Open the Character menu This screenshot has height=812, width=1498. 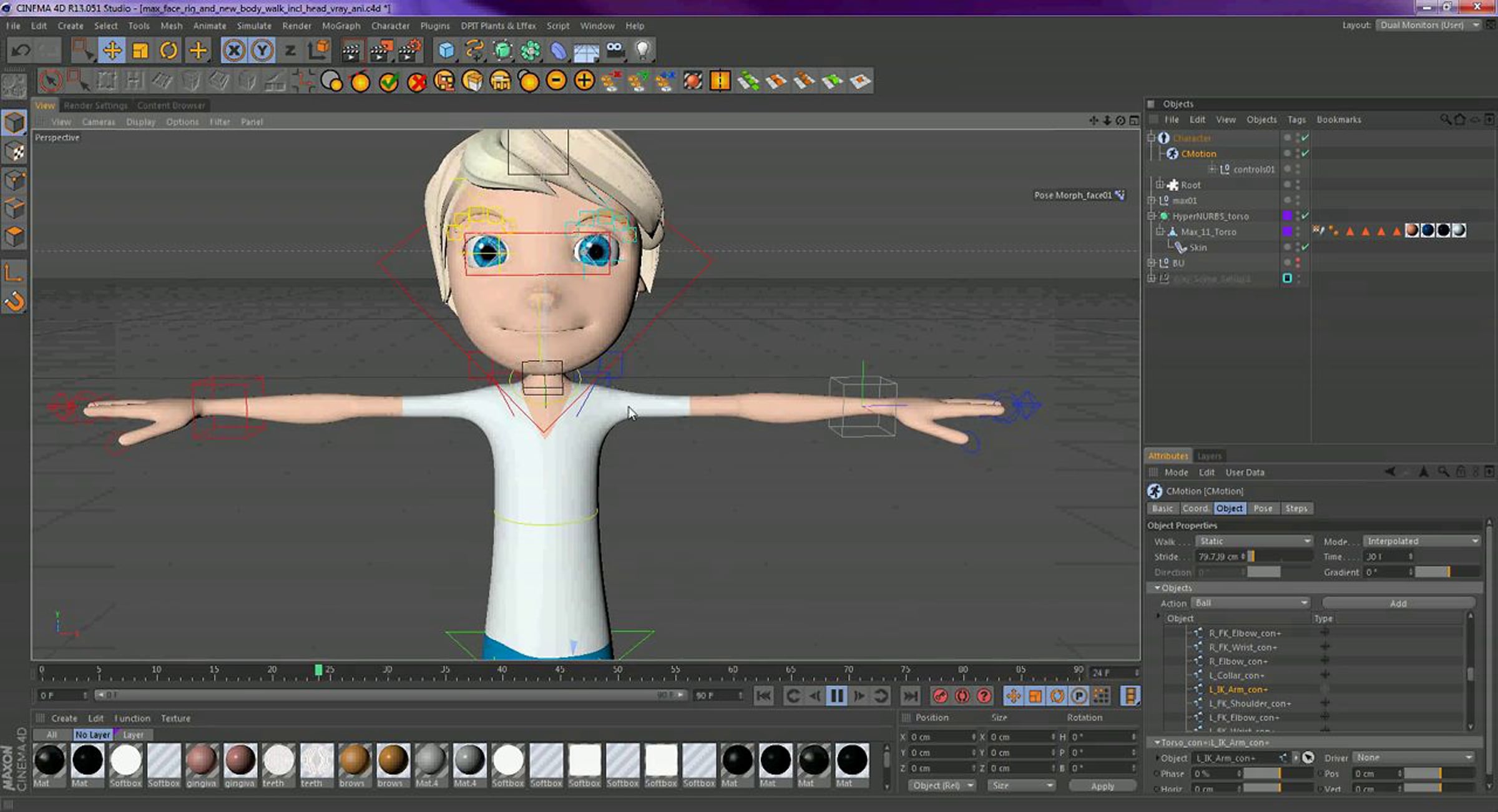[390, 26]
